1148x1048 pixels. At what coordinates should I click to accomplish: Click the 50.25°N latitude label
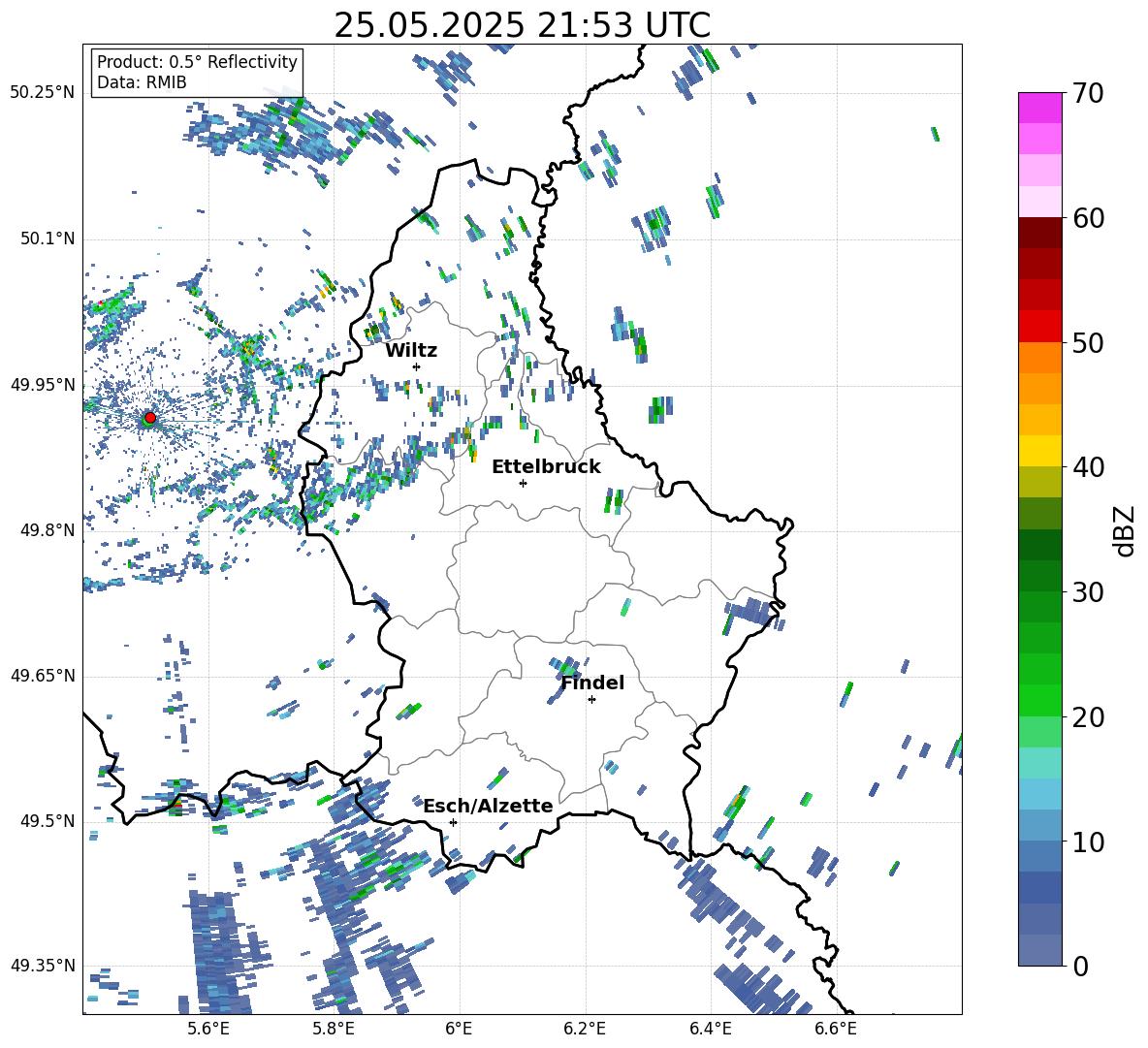[x=42, y=93]
